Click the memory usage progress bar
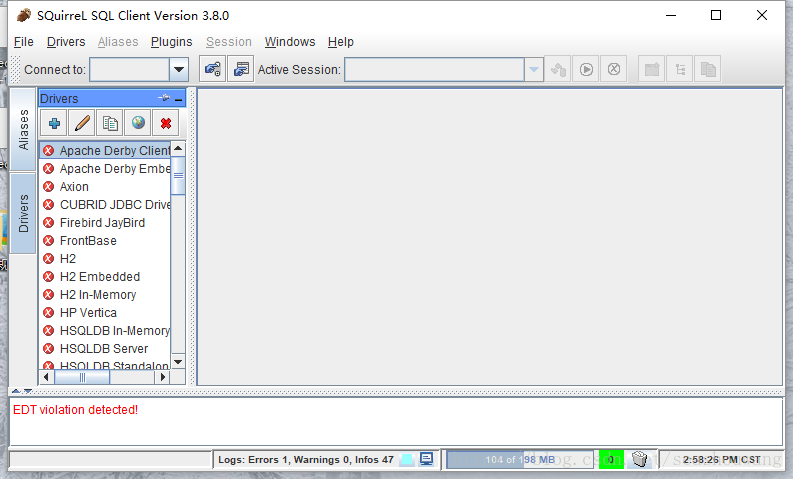793x479 pixels. pos(520,459)
